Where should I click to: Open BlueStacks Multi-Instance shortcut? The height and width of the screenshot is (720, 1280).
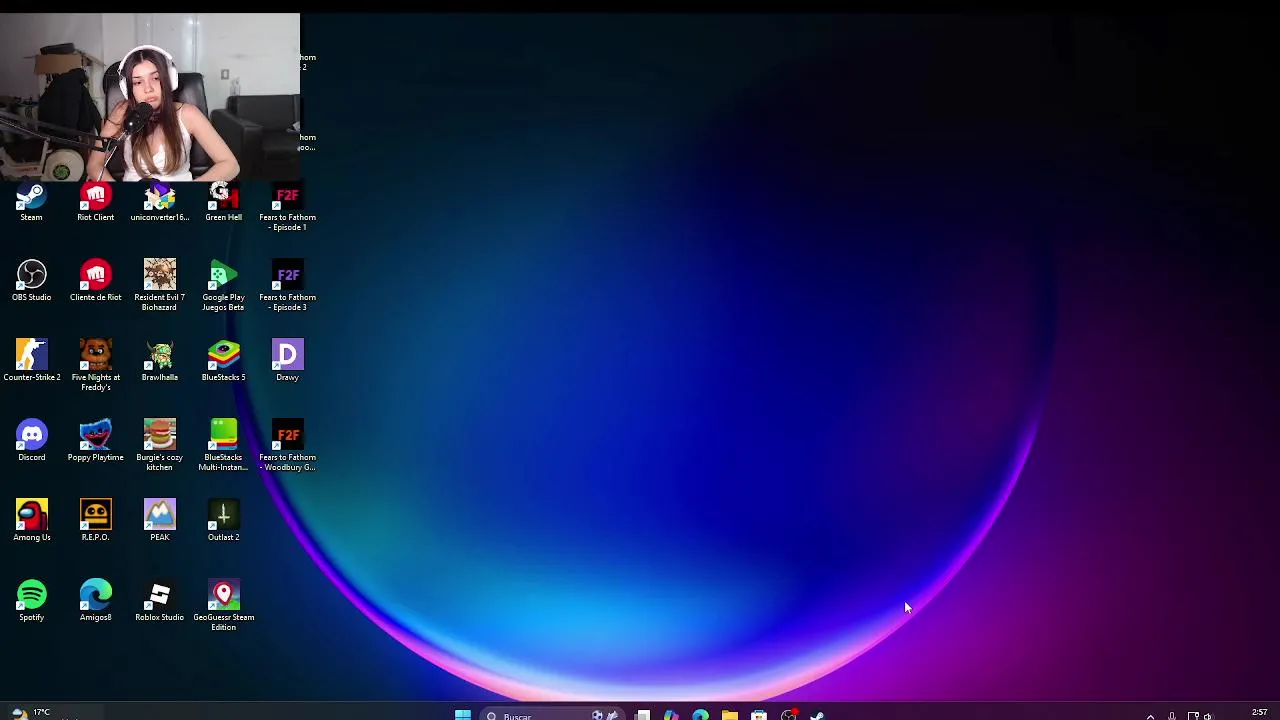[223, 446]
